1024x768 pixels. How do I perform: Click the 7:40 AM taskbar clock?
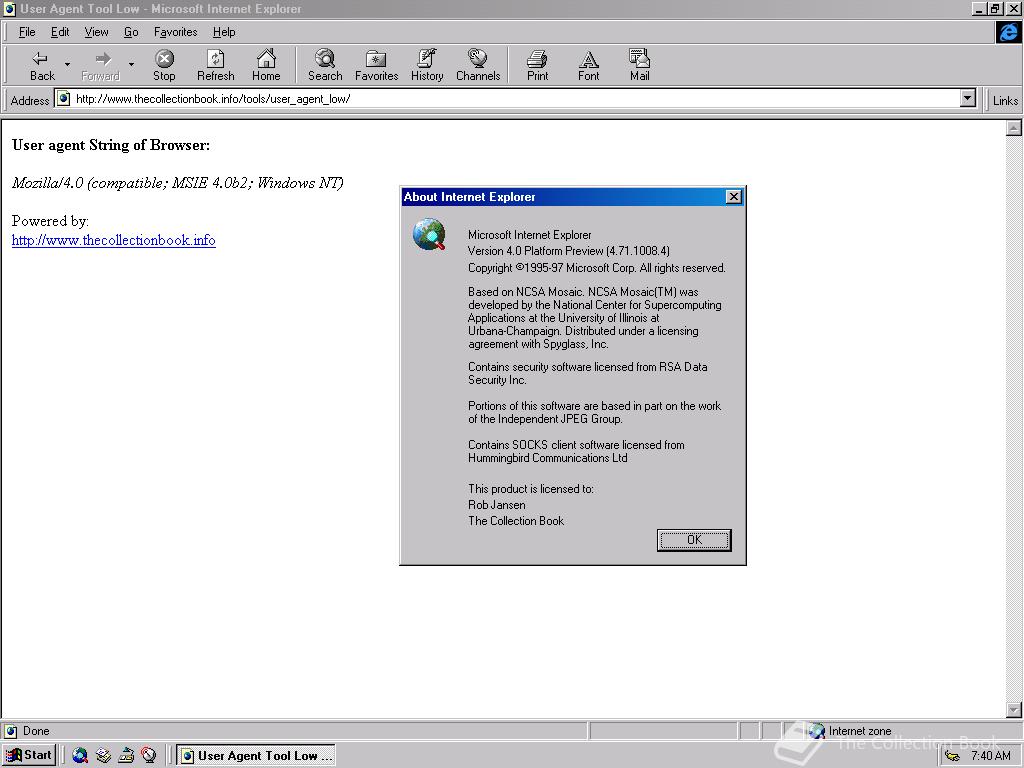coord(991,756)
